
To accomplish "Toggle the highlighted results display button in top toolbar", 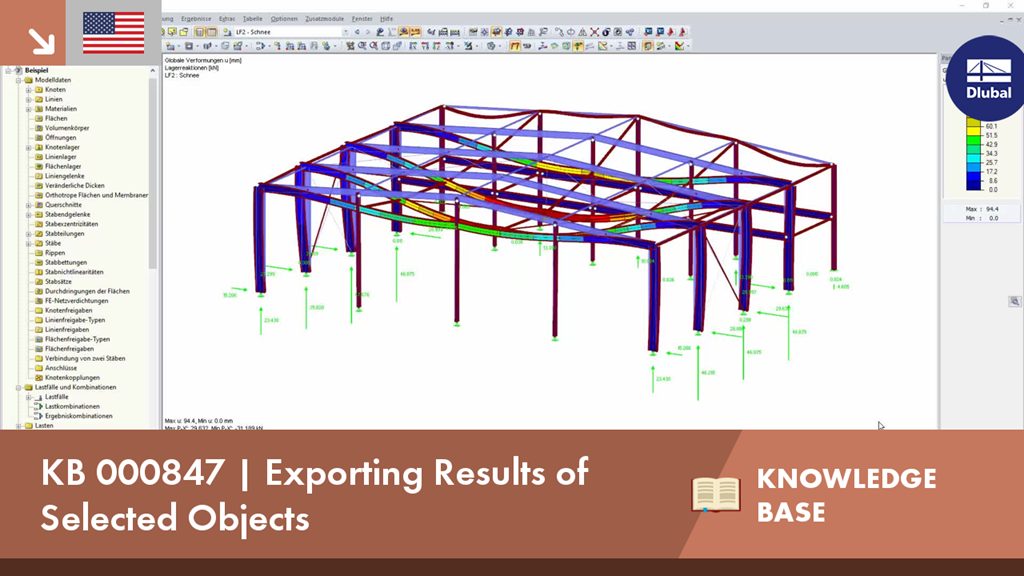I will (x=403, y=31).
